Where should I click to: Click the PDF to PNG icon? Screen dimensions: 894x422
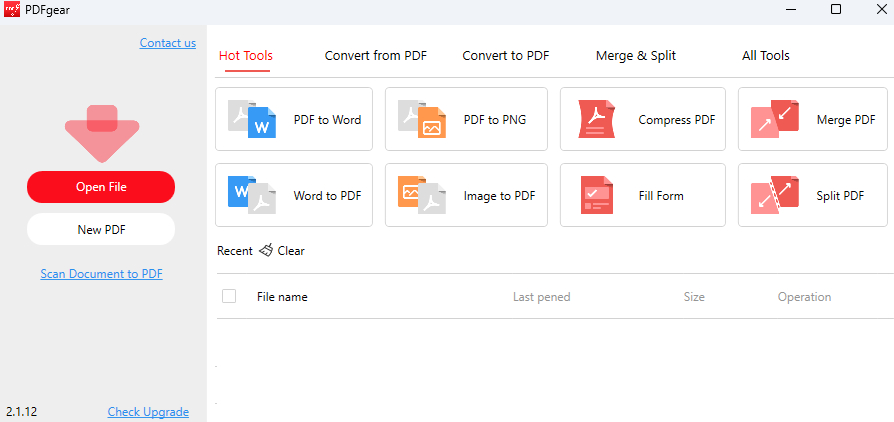coord(422,119)
